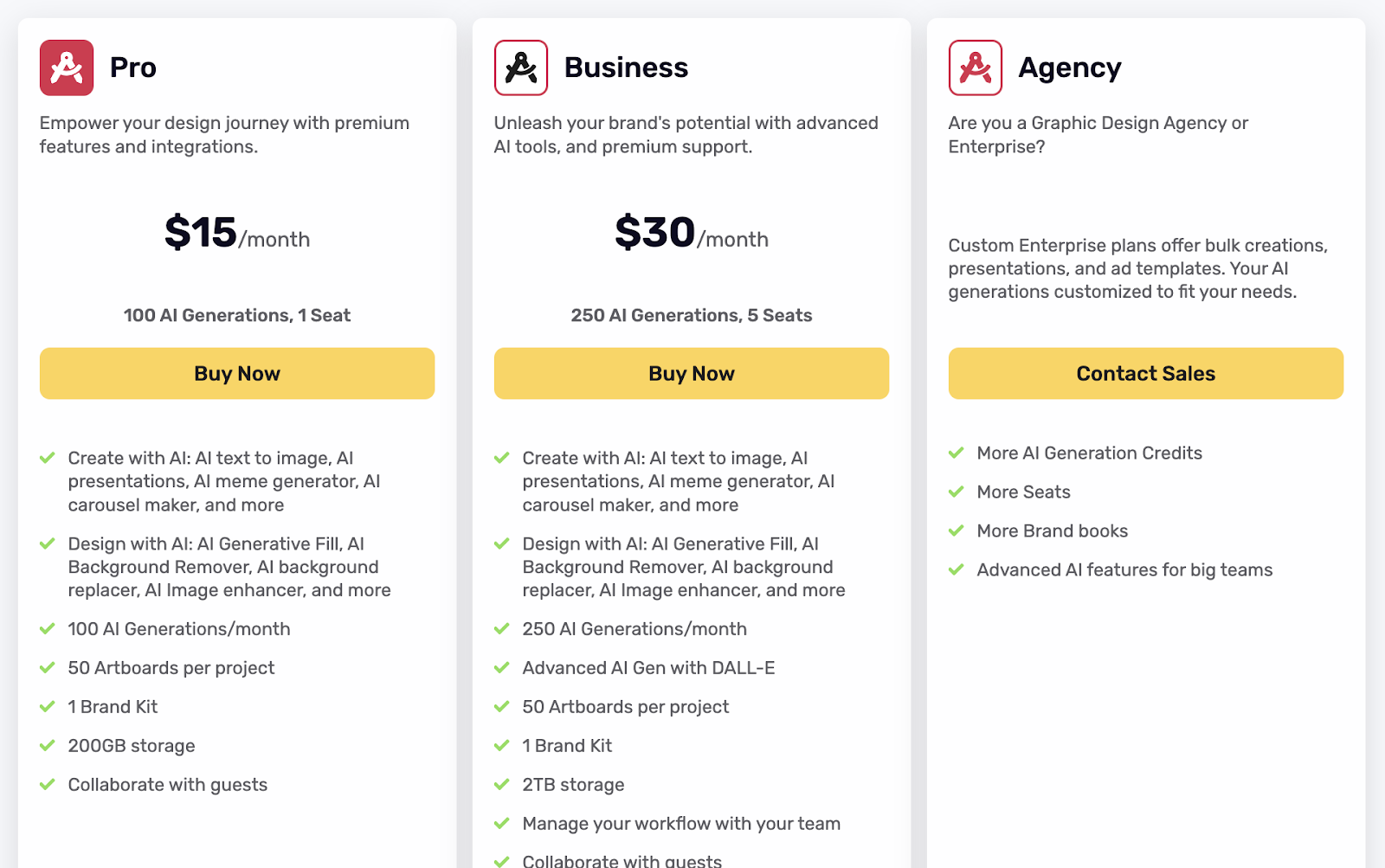The width and height of the screenshot is (1385, 868).
Task: Click checkmark next to 200GB storage
Action: pos(48,745)
